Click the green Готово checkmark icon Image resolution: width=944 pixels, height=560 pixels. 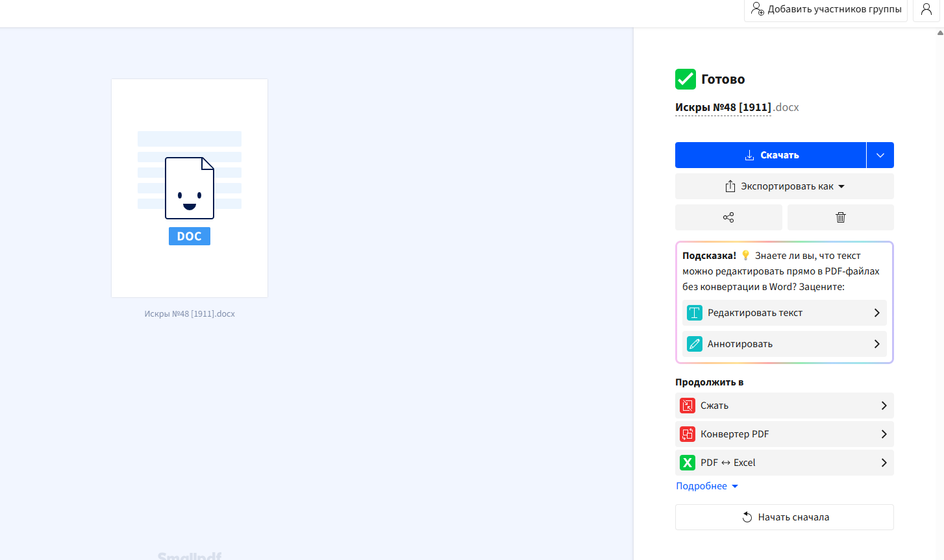pos(686,79)
